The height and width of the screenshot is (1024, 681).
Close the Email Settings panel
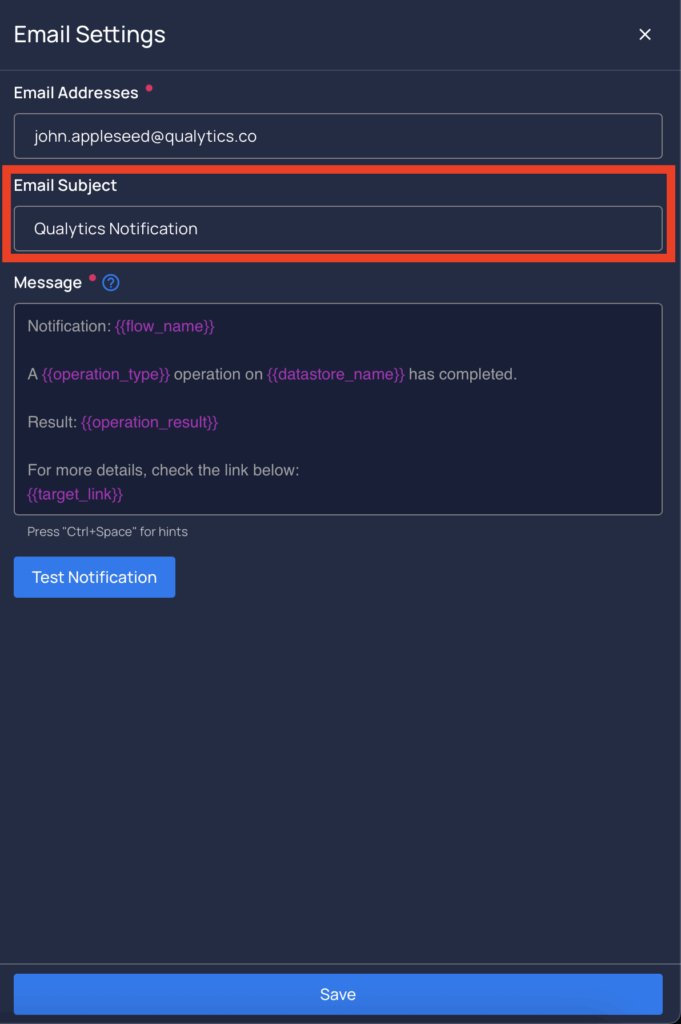pyautogui.click(x=644, y=35)
